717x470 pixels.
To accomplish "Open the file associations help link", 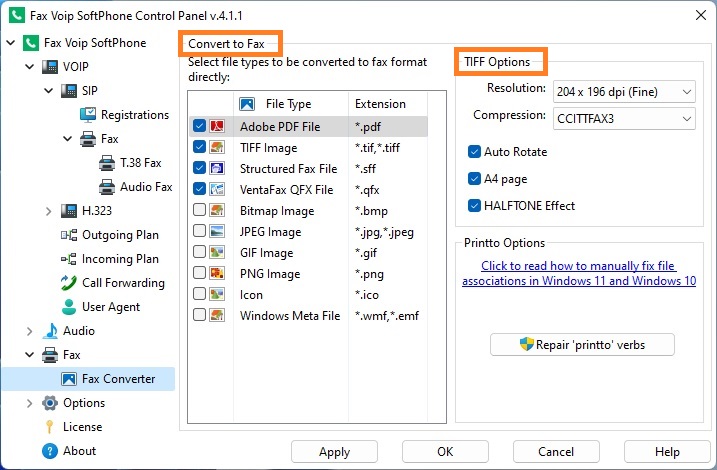I will (579, 273).
